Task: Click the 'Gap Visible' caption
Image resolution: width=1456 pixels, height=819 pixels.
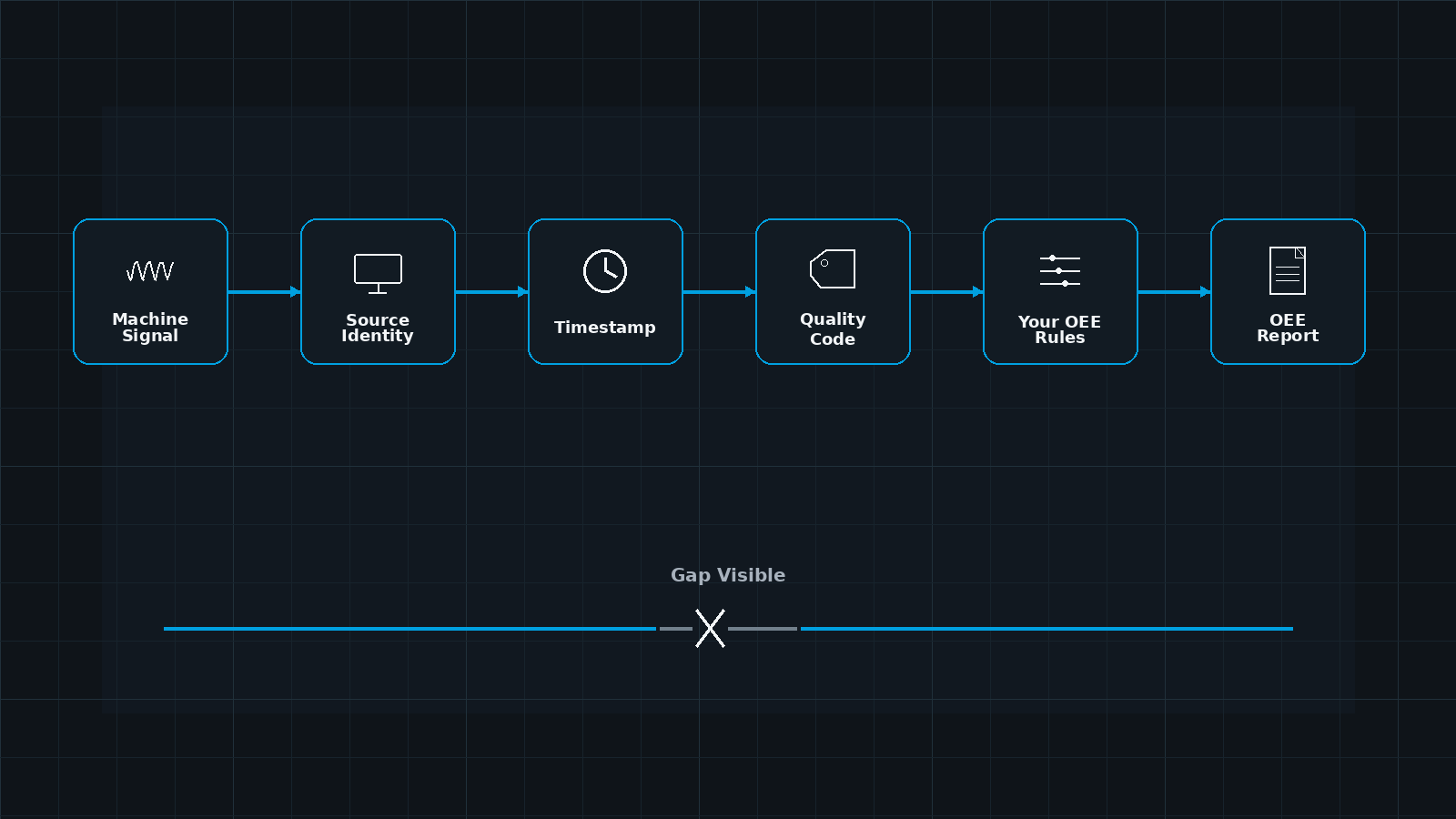Action: 728,575
